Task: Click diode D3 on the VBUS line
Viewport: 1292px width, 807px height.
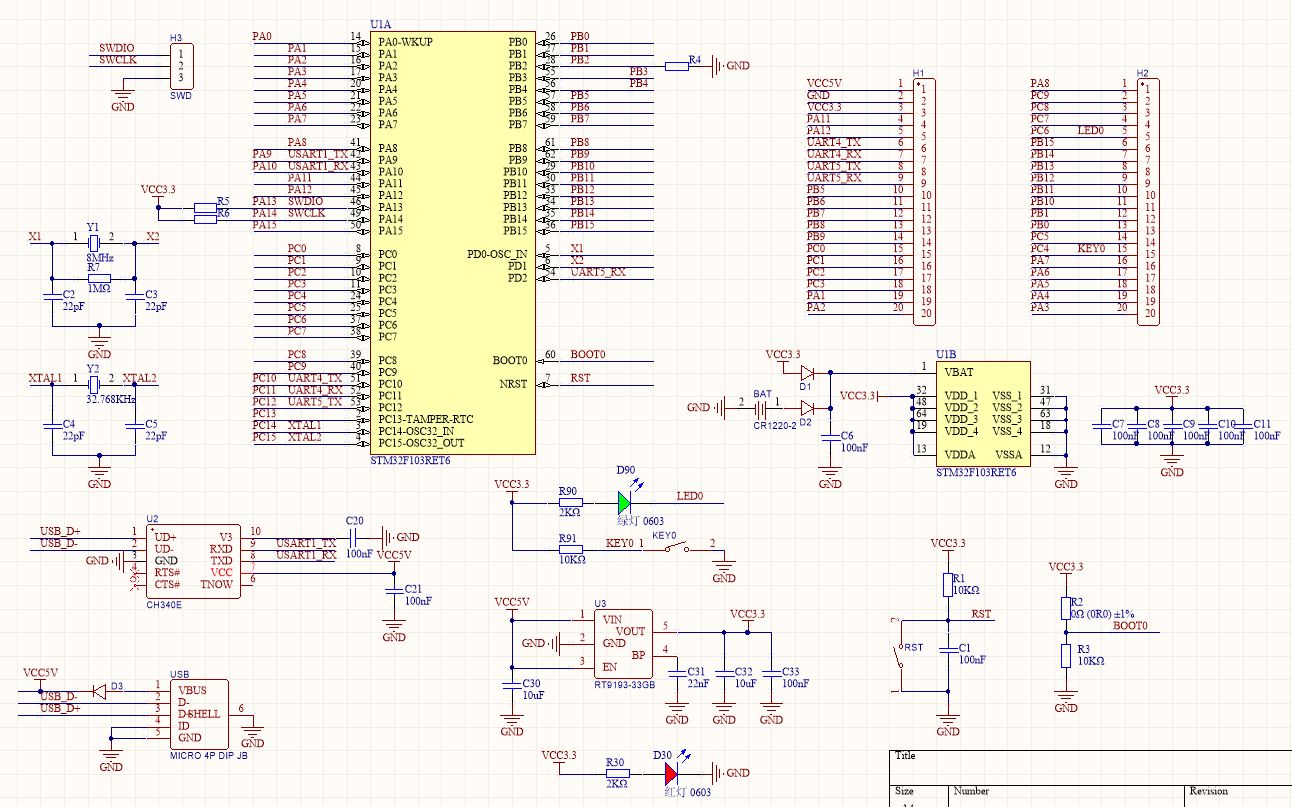Action: coord(99,690)
